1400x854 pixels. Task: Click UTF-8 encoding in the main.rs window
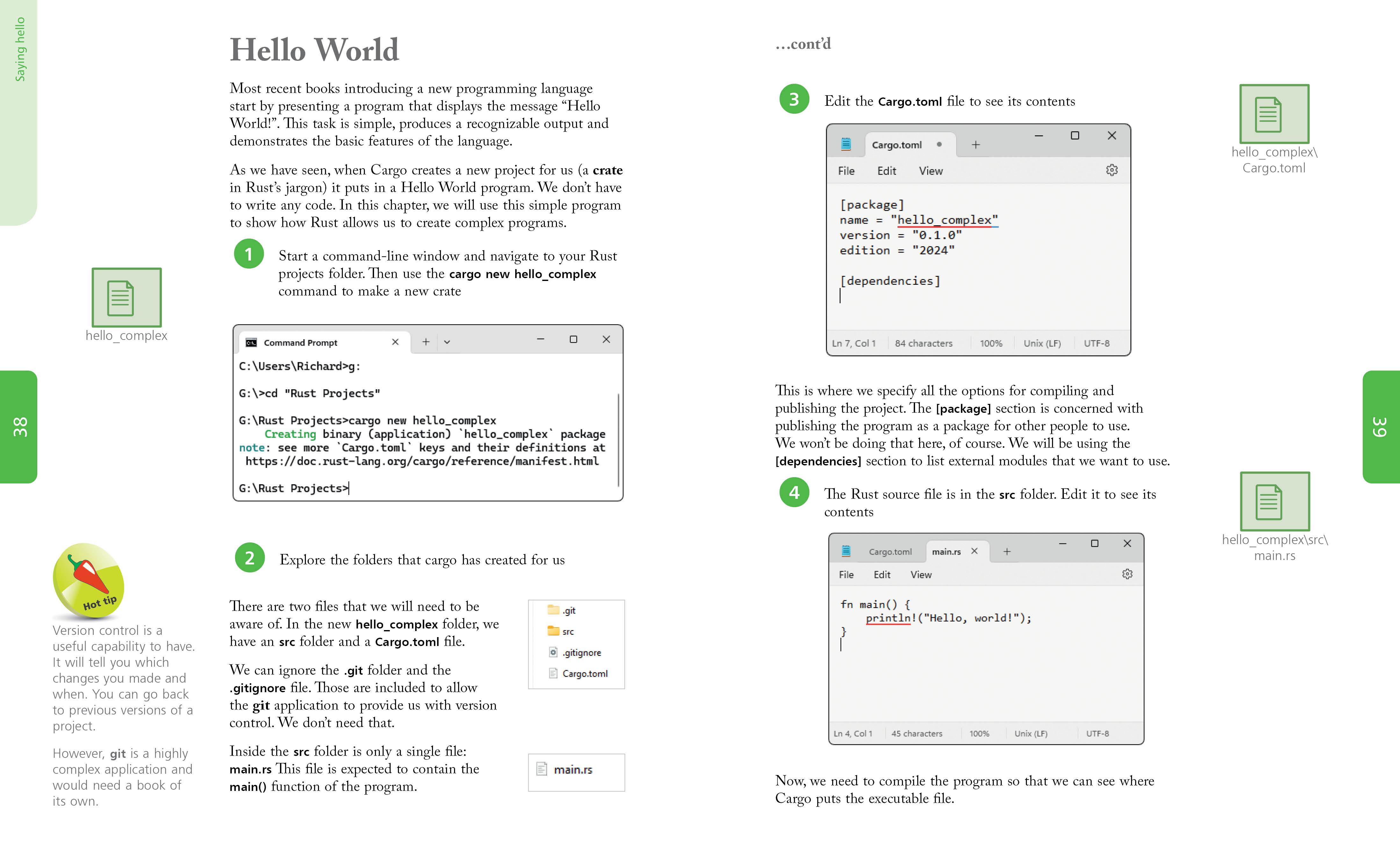[x=1097, y=734]
